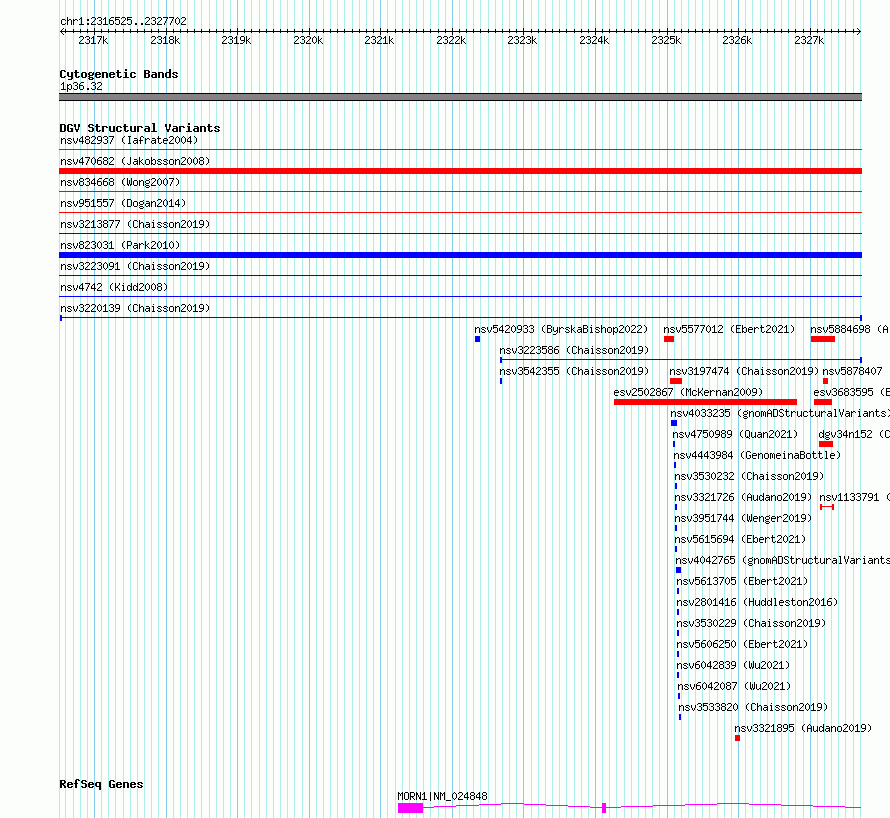The height and width of the screenshot is (818, 890).
Task: Click DGV Structural Variants track title
Action: (140, 128)
